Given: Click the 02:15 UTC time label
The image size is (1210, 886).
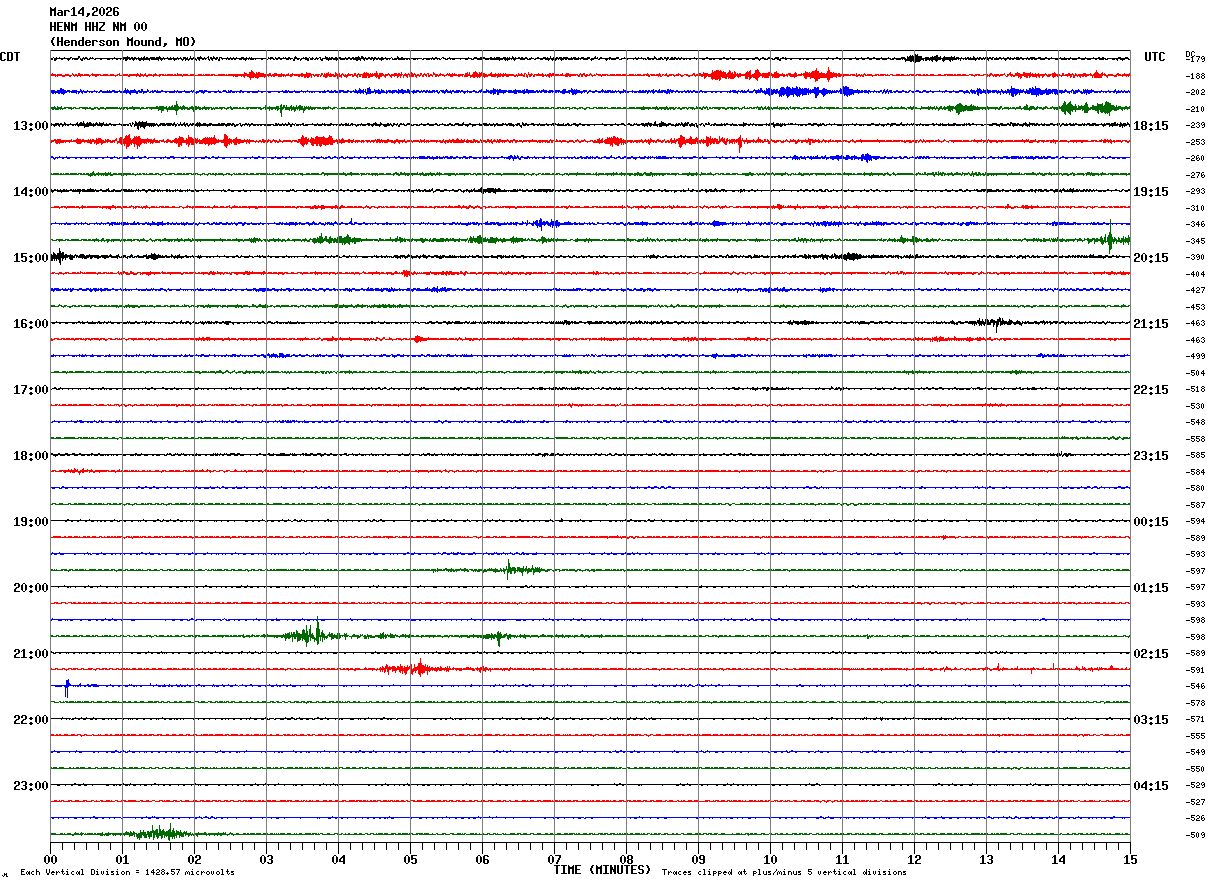Looking at the screenshot, I should point(1151,654).
